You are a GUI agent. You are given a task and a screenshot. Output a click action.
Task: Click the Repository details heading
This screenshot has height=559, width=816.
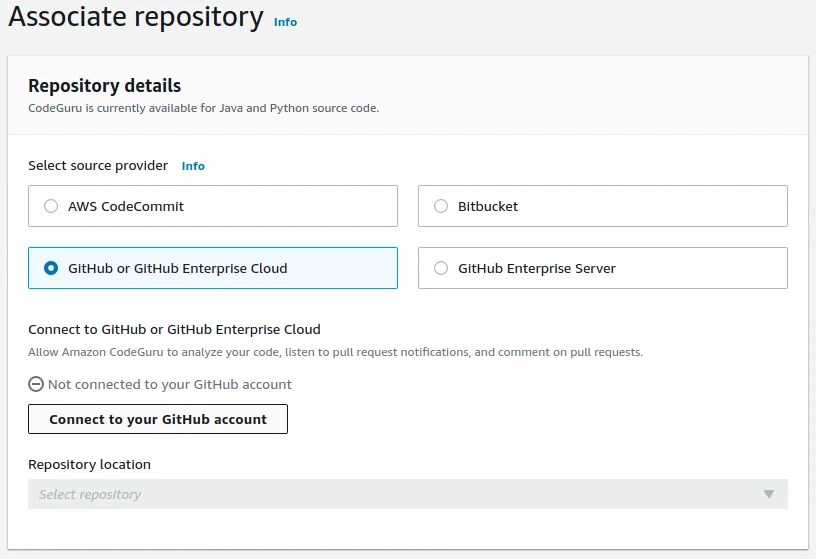(x=105, y=86)
